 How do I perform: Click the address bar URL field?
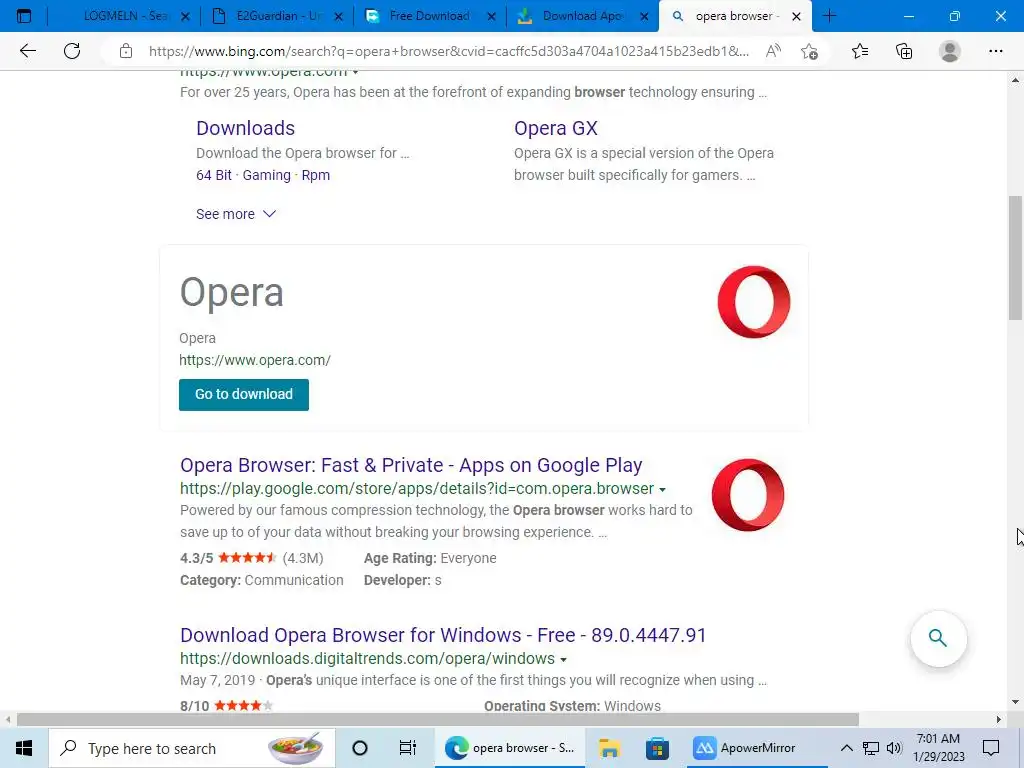[x=449, y=51]
